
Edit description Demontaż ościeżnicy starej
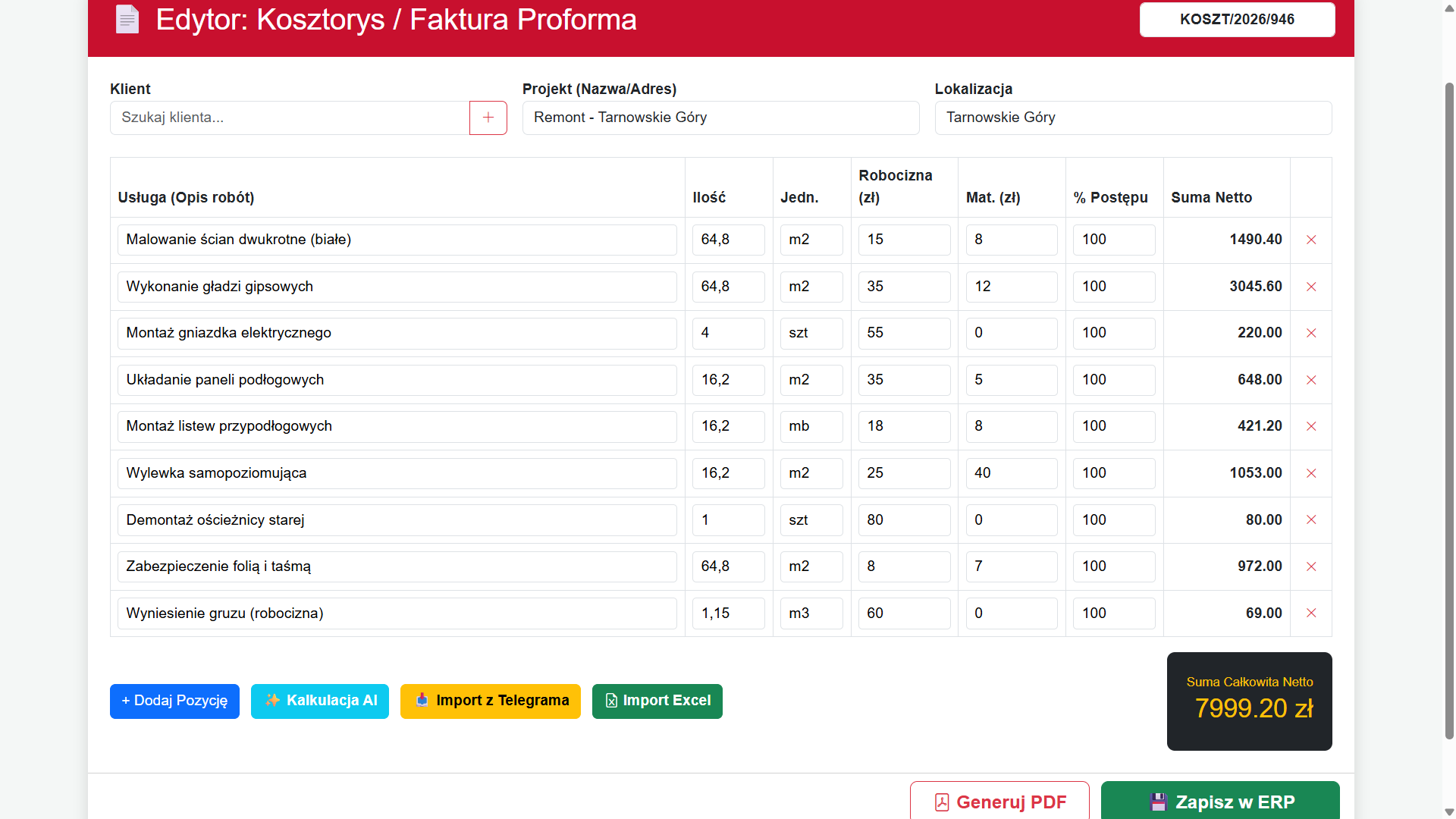[x=397, y=519]
